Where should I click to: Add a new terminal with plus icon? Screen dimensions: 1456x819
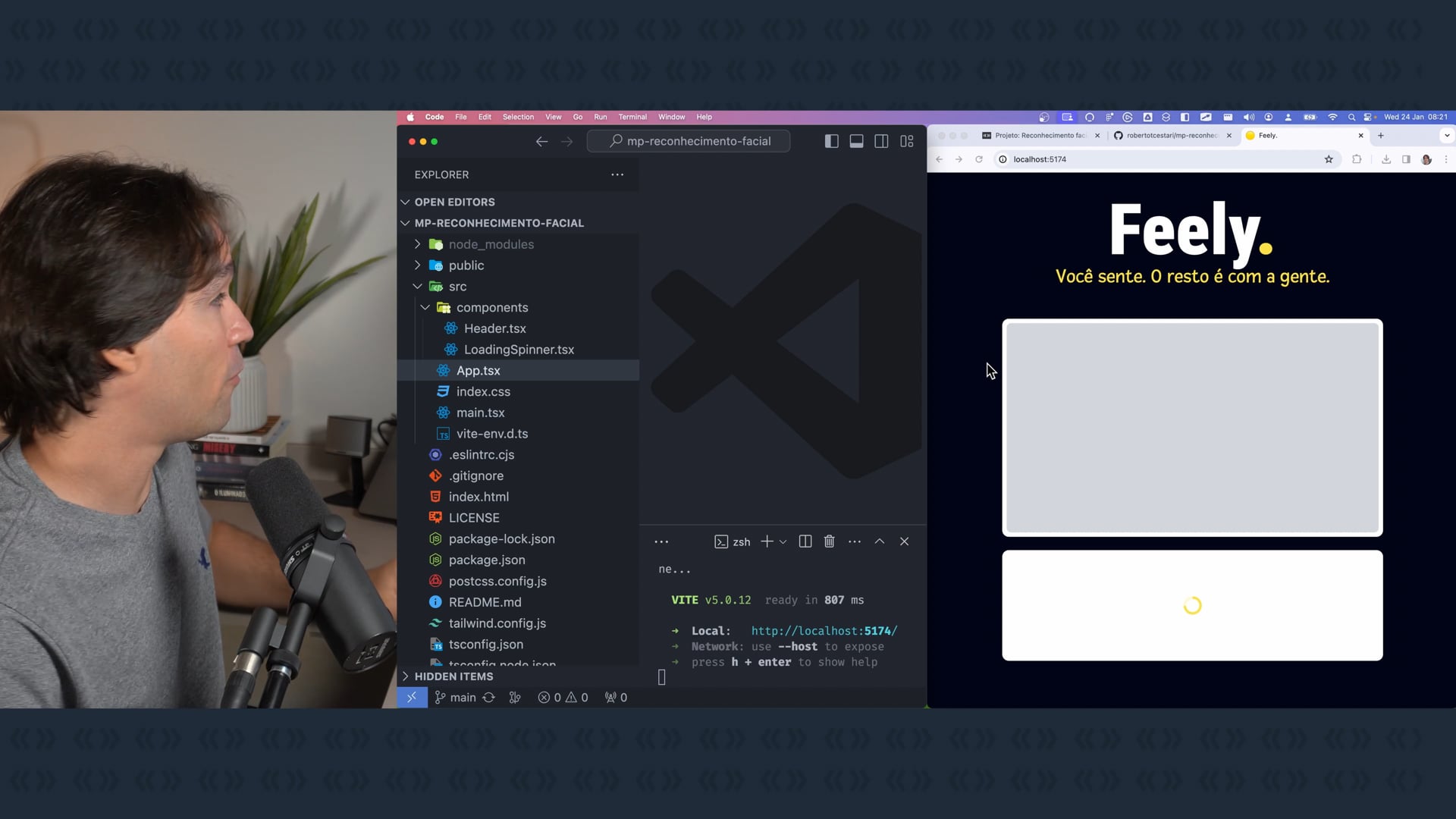[x=767, y=541]
